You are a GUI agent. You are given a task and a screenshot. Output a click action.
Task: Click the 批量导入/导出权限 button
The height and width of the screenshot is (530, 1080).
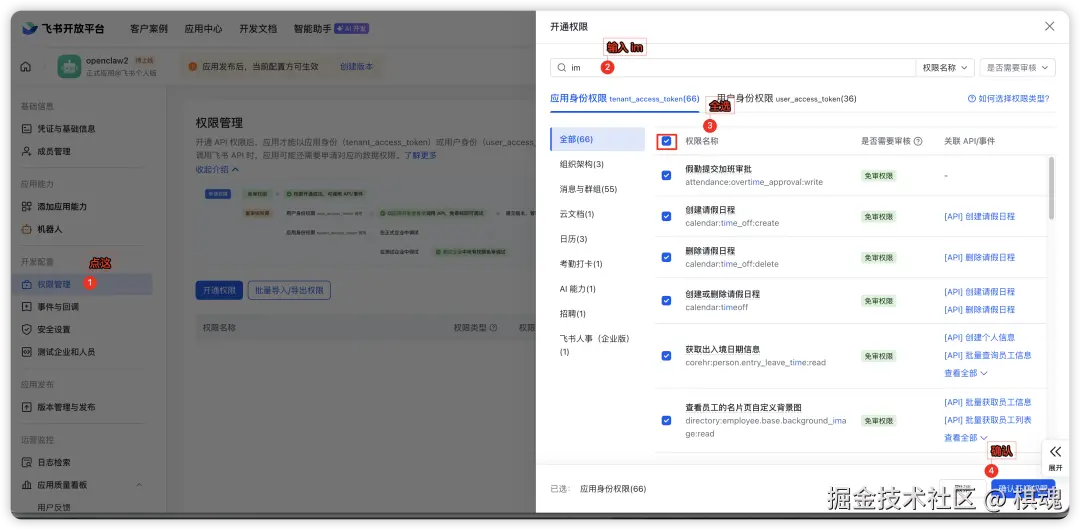289,290
